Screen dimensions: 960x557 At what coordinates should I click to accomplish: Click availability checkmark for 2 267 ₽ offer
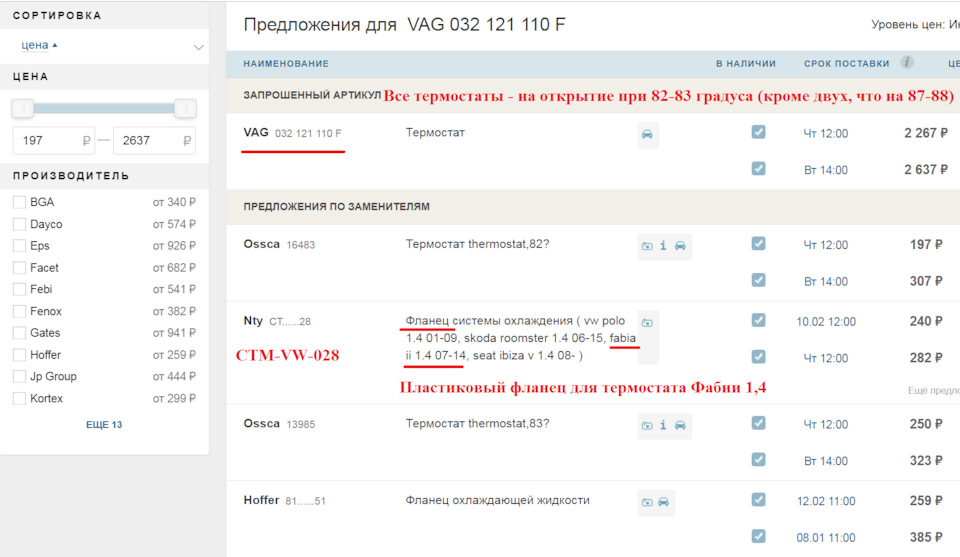tap(759, 132)
